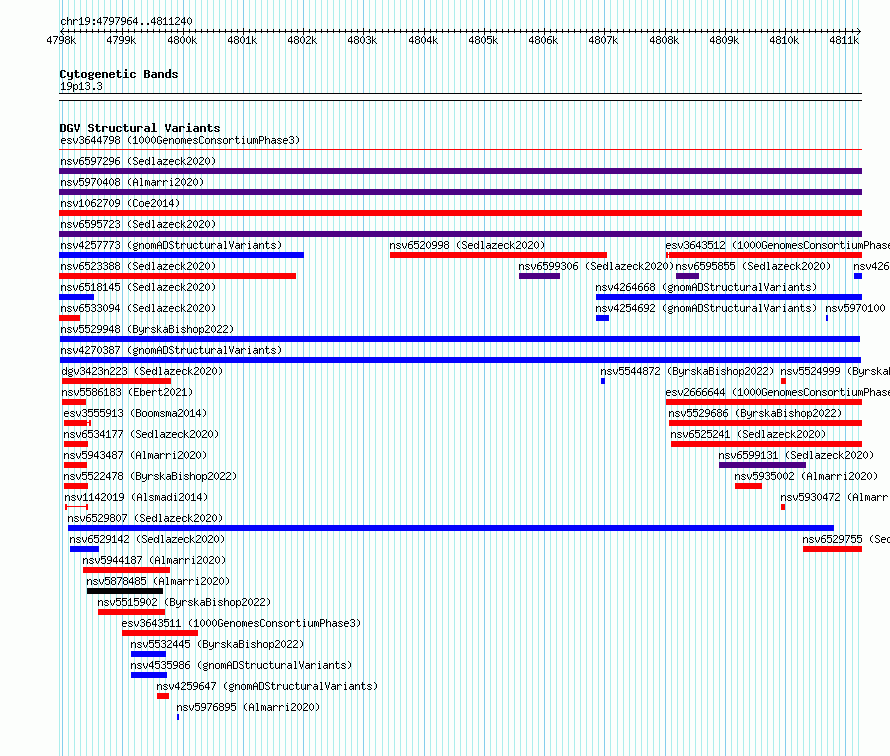Select the blue nsv4264668 variant bar
This screenshot has height=756, width=890.
[x=729, y=297]
